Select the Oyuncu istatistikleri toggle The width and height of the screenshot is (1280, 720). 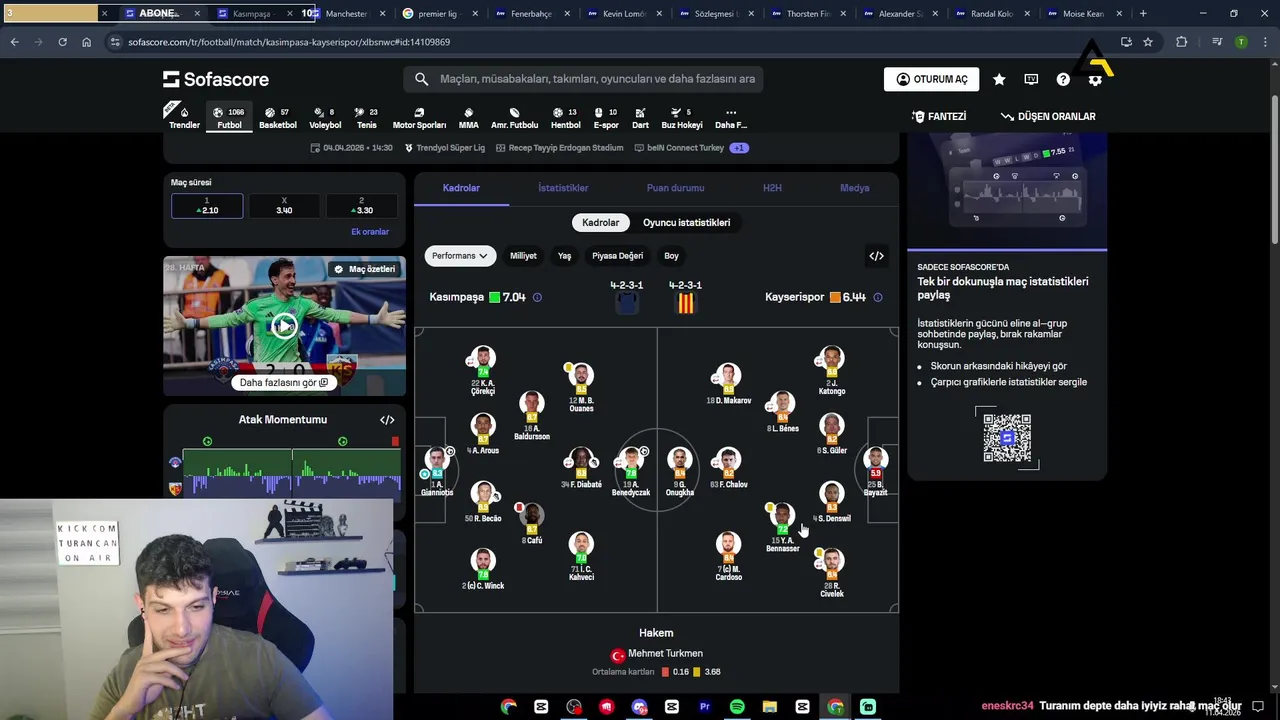click(x=686, y=222)
